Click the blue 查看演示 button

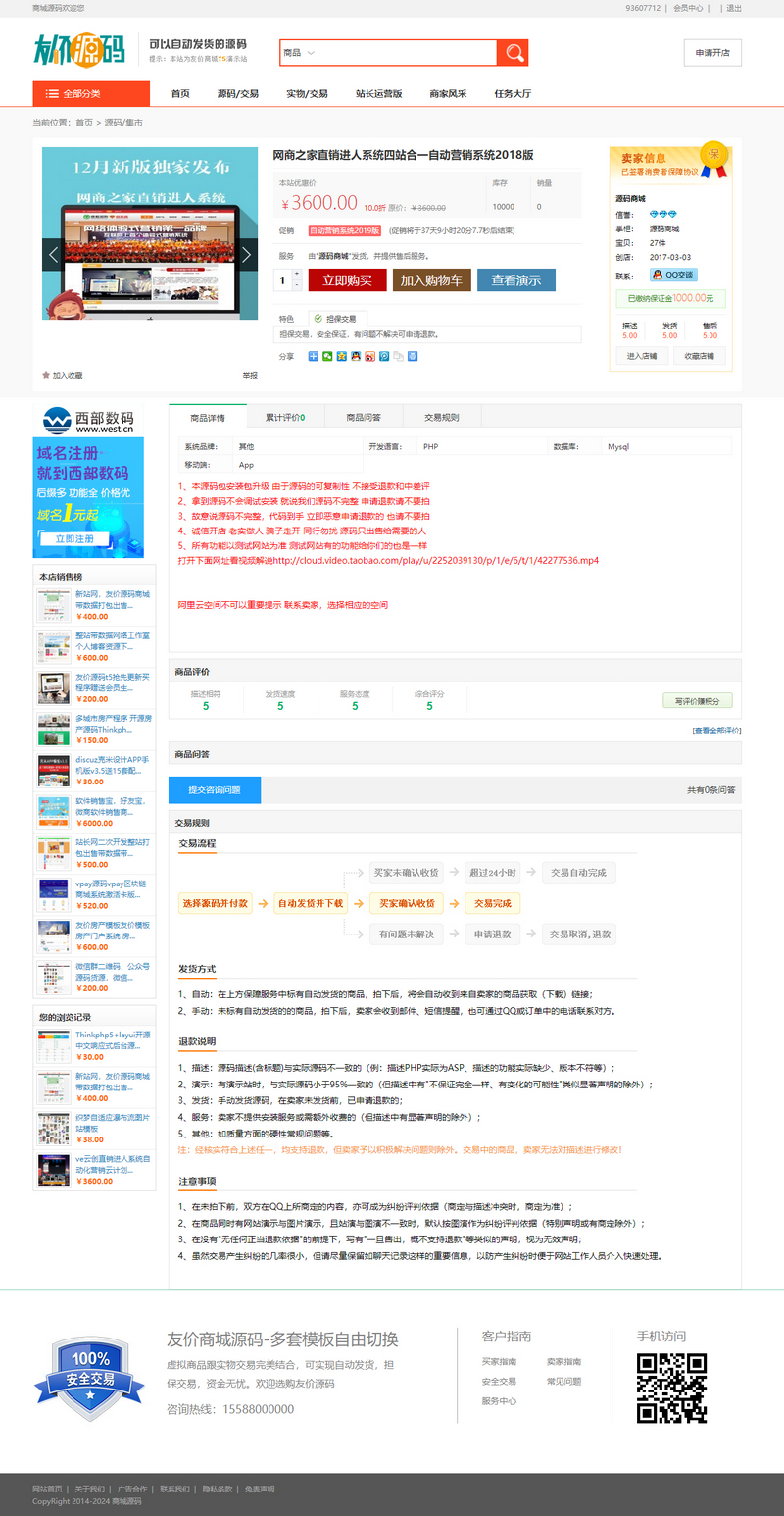tap(516, 279)
